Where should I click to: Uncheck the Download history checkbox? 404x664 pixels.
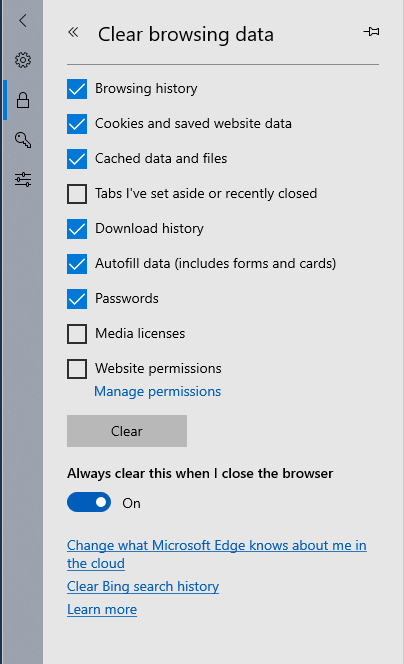pos(77,229)
